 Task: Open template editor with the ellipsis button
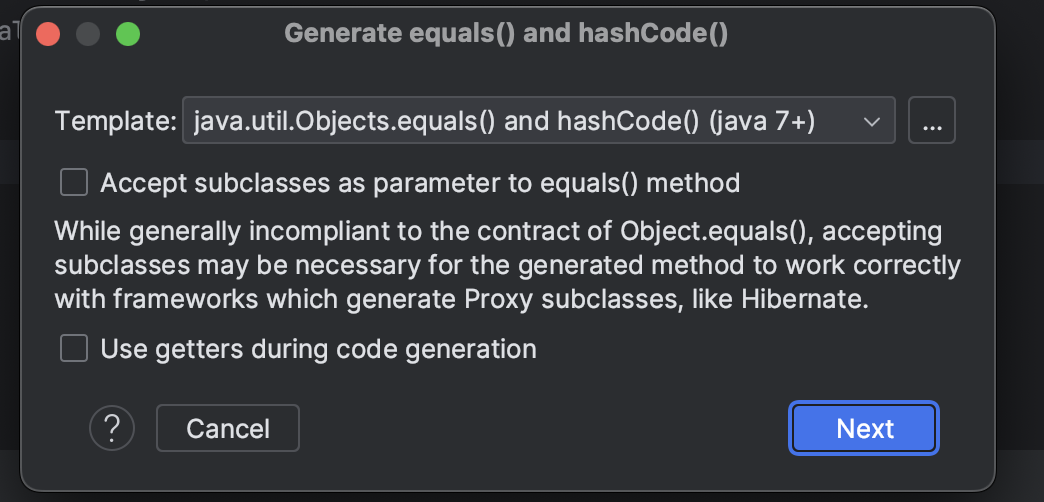[931, 120]
